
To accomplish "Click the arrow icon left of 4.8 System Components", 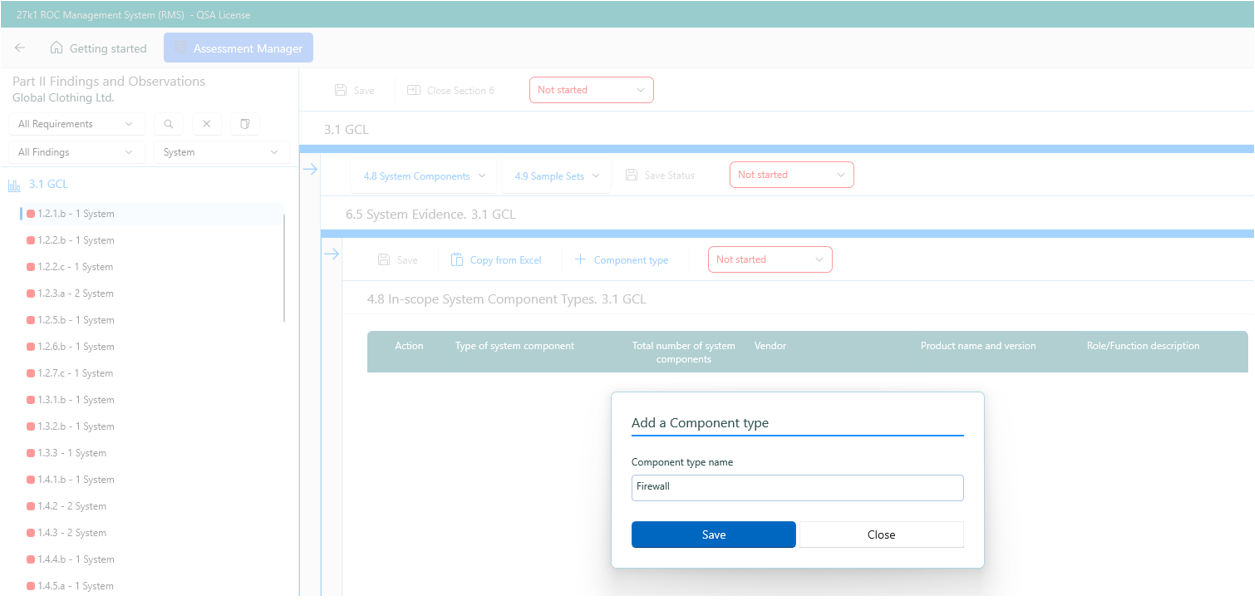I will tap(310, 169).
